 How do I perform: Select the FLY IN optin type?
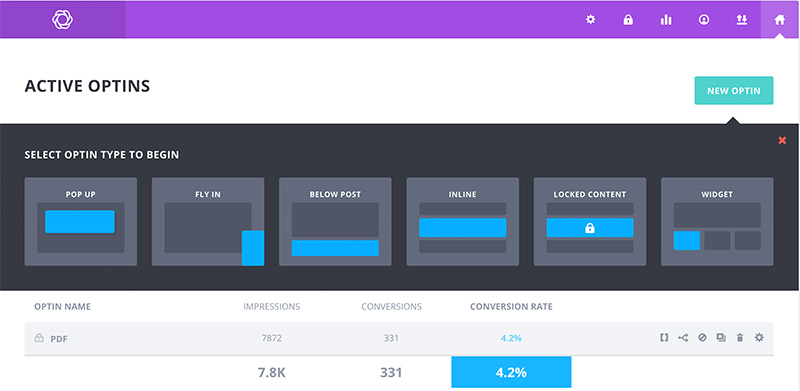coord(208,222)
